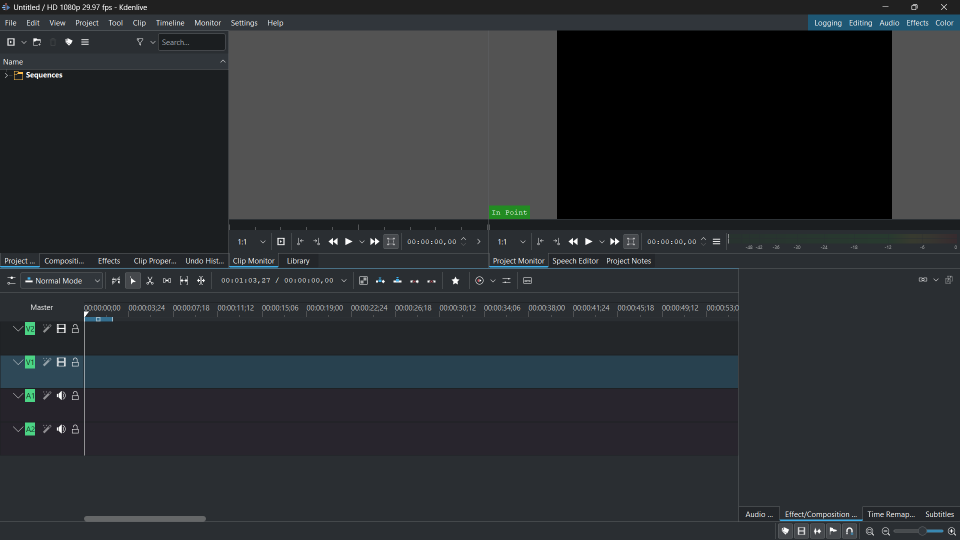960x540 pixels.
Task: Open the File menu
Action: [10, 23]
